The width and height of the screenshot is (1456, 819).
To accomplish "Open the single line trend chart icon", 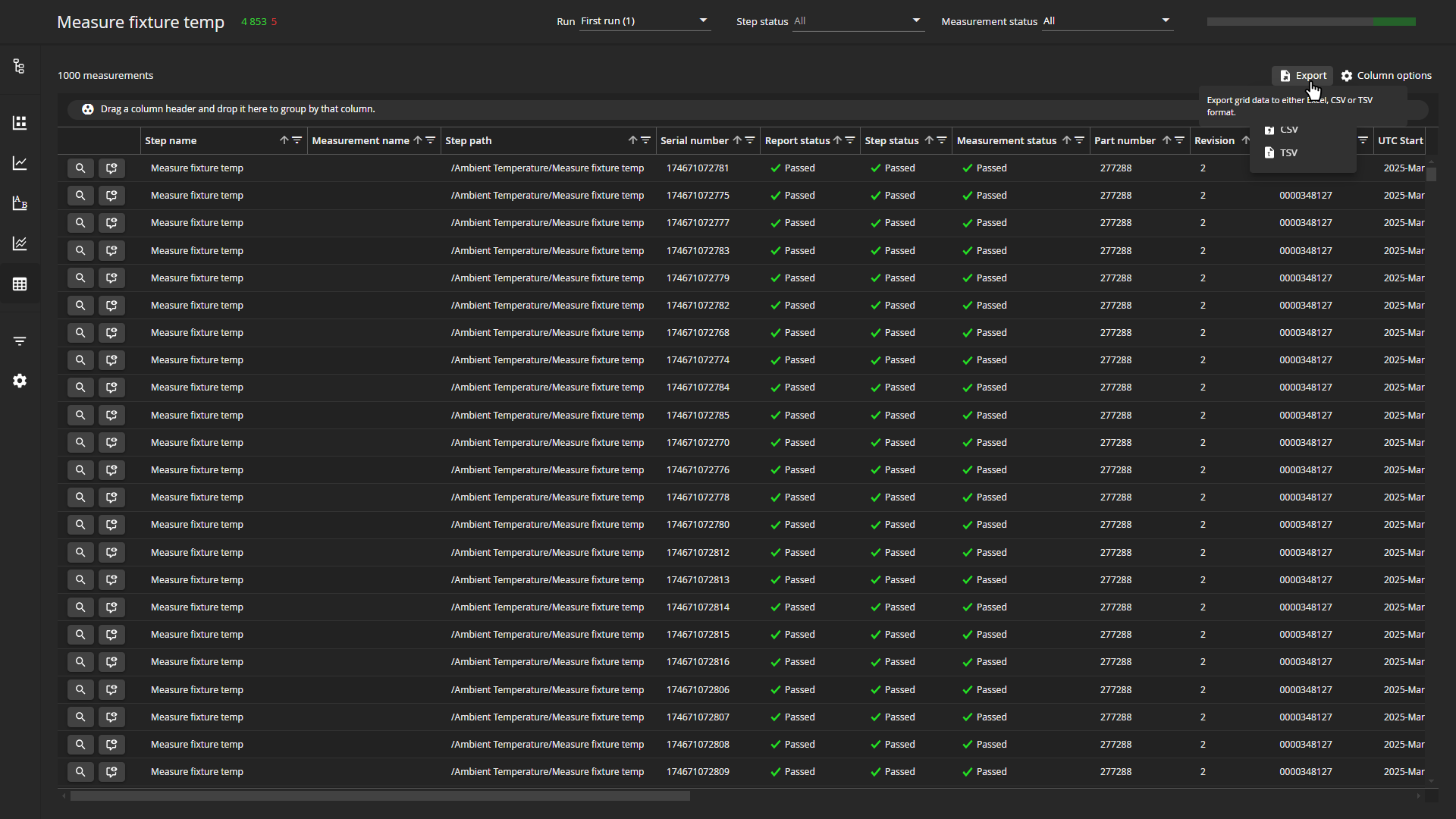I will tap(20, 163).
